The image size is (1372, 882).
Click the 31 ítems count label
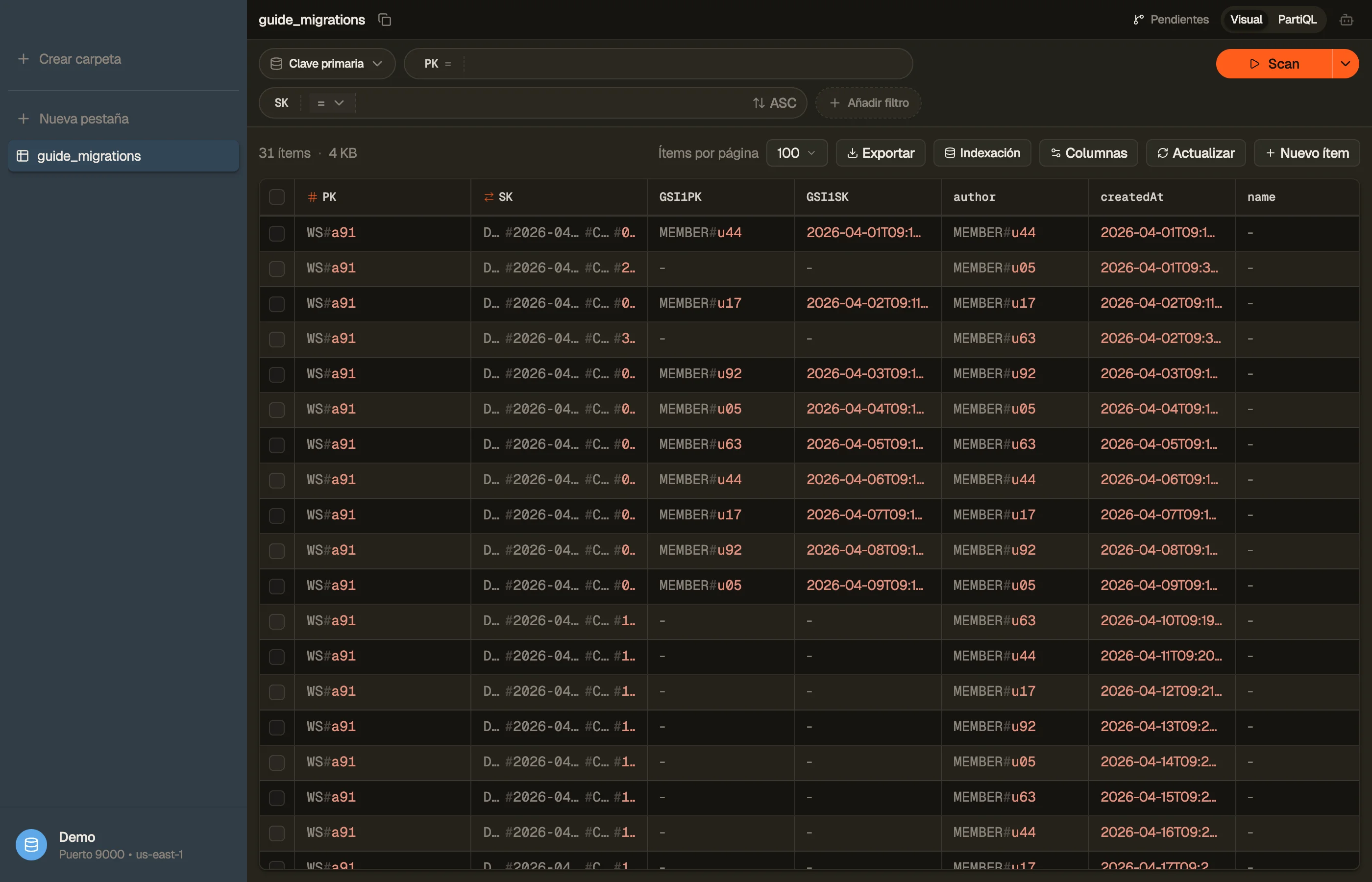coord(285,153)
